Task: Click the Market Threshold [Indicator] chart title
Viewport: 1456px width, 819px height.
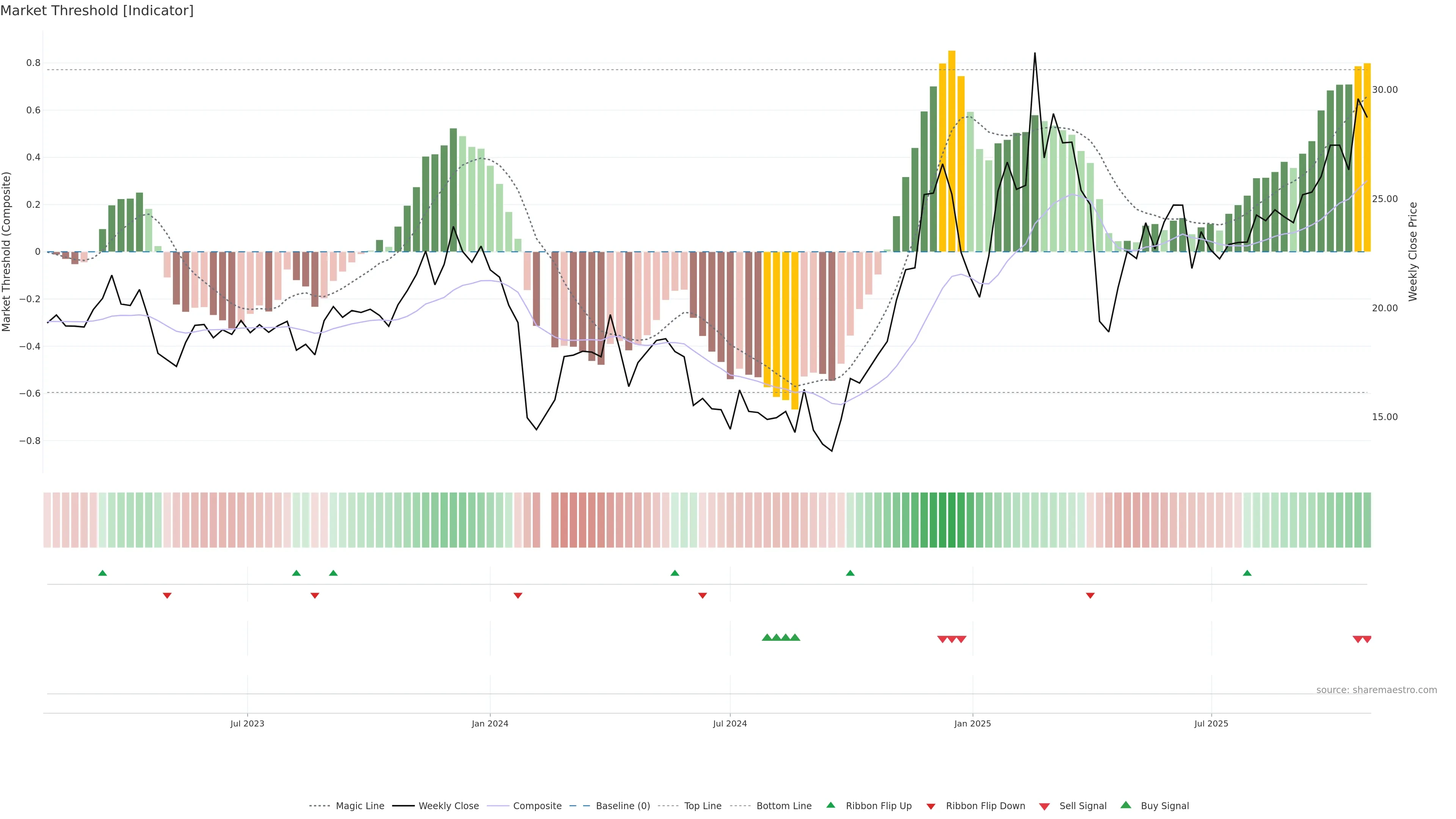Action: pyautogui.click(x=97, y=11)
